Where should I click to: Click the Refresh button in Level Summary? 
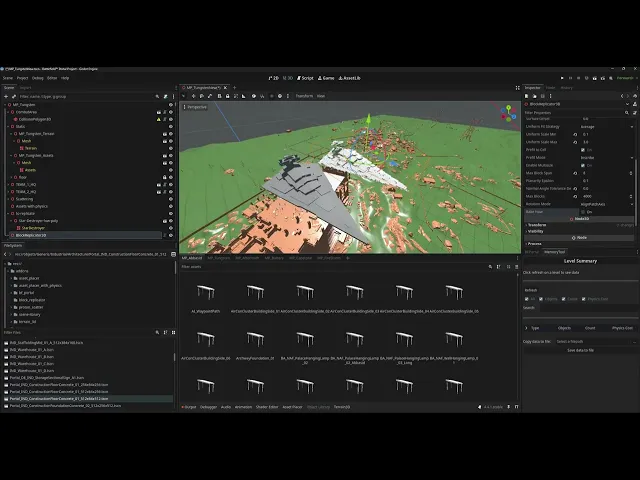[531, 290]
